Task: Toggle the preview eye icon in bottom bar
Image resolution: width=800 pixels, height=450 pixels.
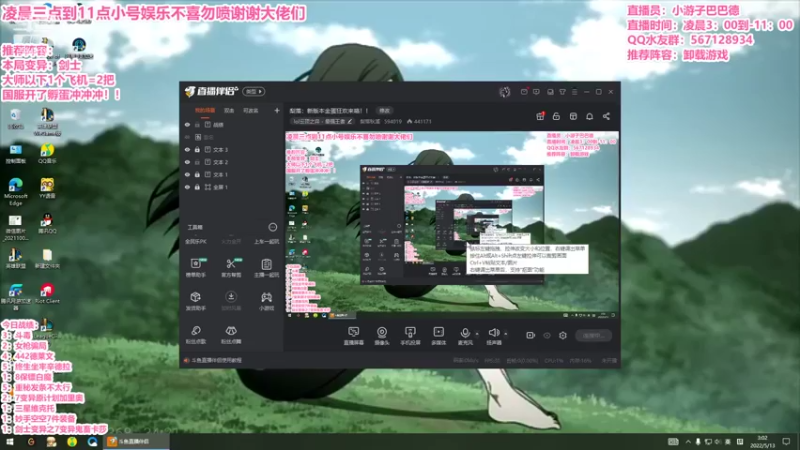Action: point(547,335)
